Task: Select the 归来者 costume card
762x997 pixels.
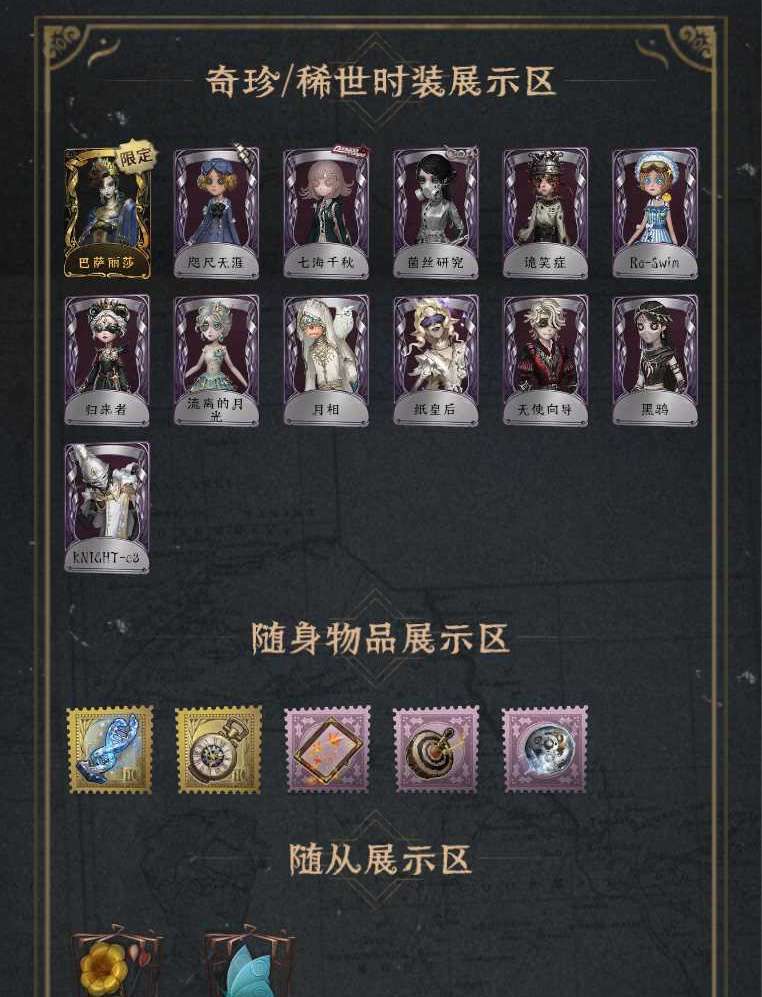Action: tap(107, 361)
